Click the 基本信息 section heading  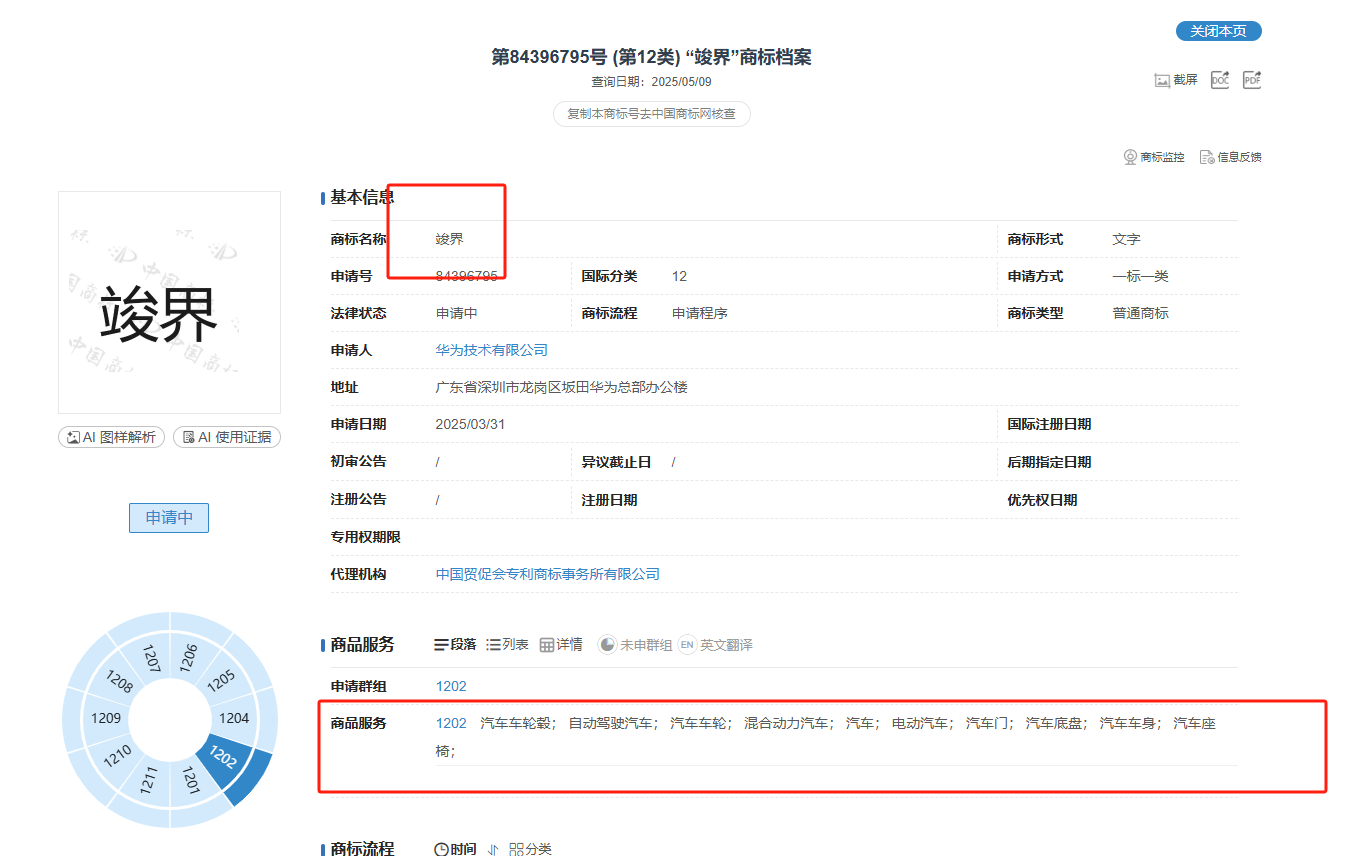click(362, 198)
